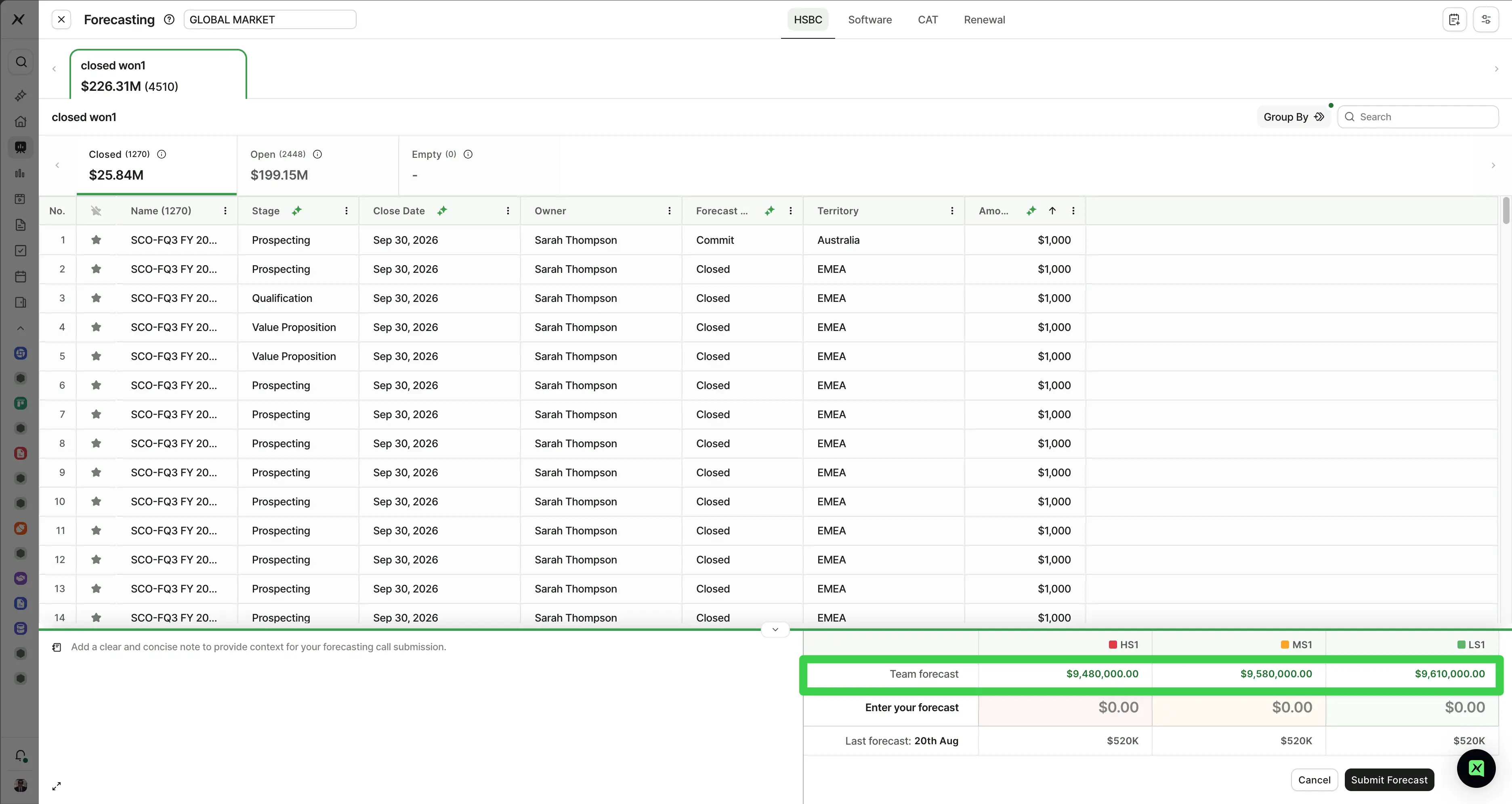Switch to the CAT tab

(927, 19)
